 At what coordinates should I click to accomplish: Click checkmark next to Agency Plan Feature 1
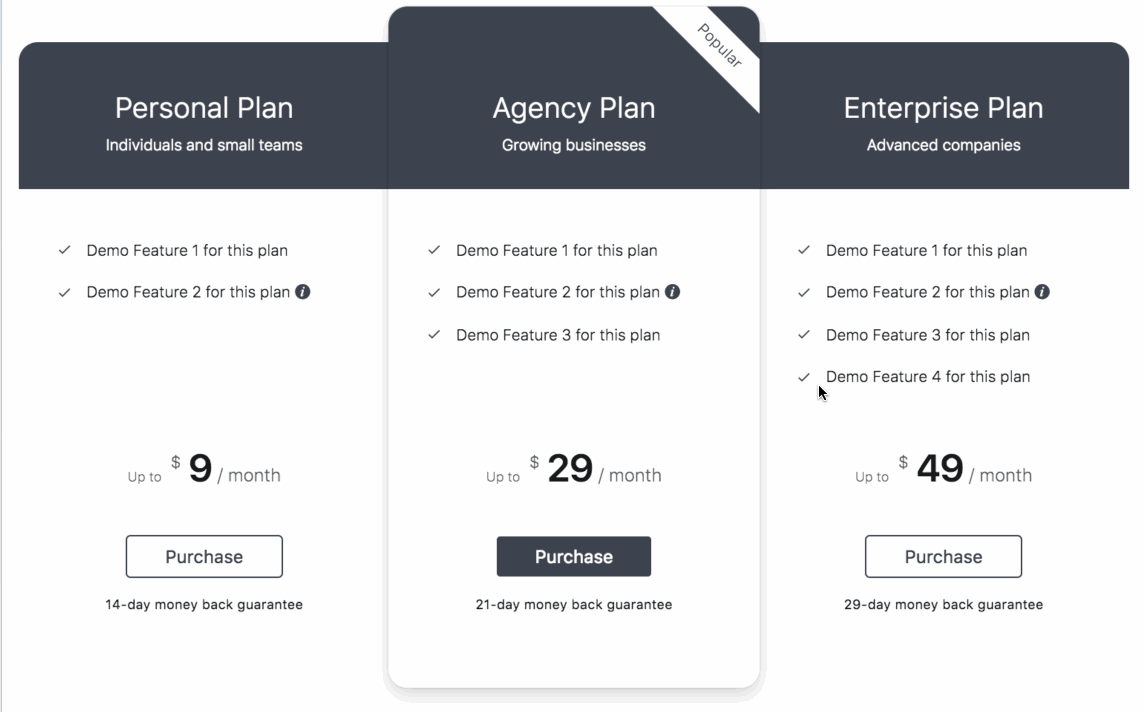coord(434,250)
